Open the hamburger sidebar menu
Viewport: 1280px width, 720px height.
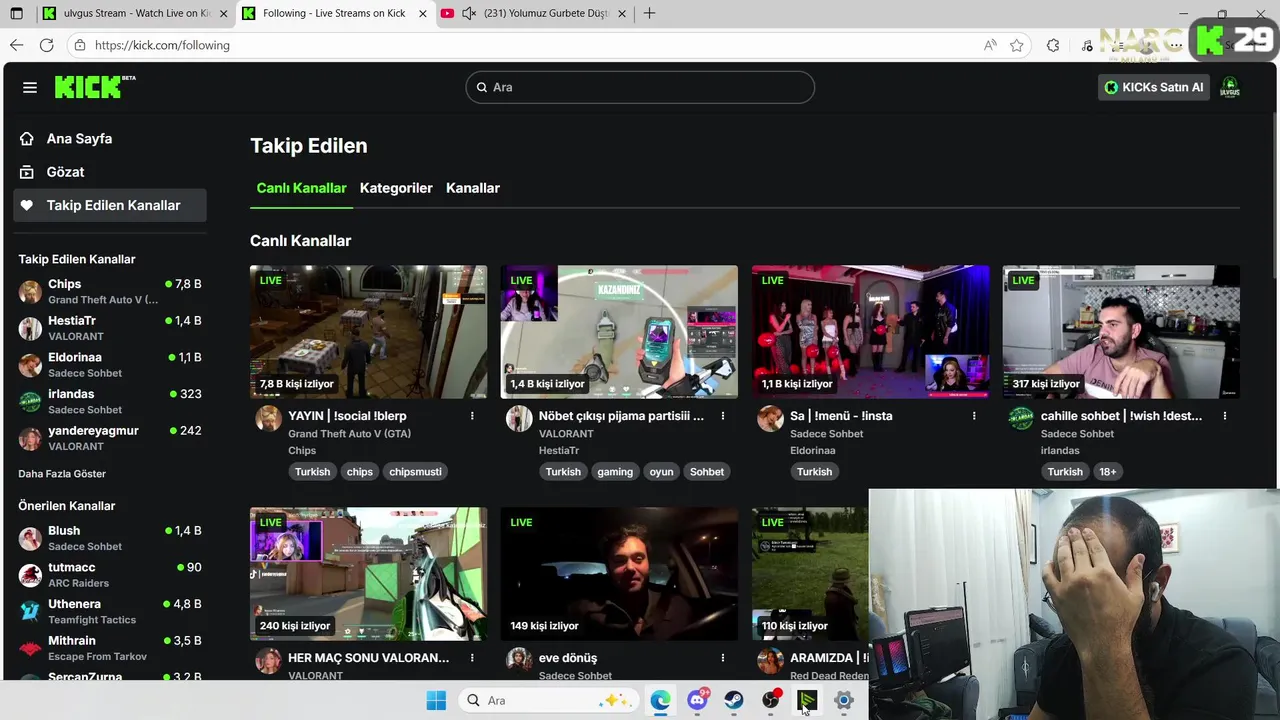click(x=30, y=87)
